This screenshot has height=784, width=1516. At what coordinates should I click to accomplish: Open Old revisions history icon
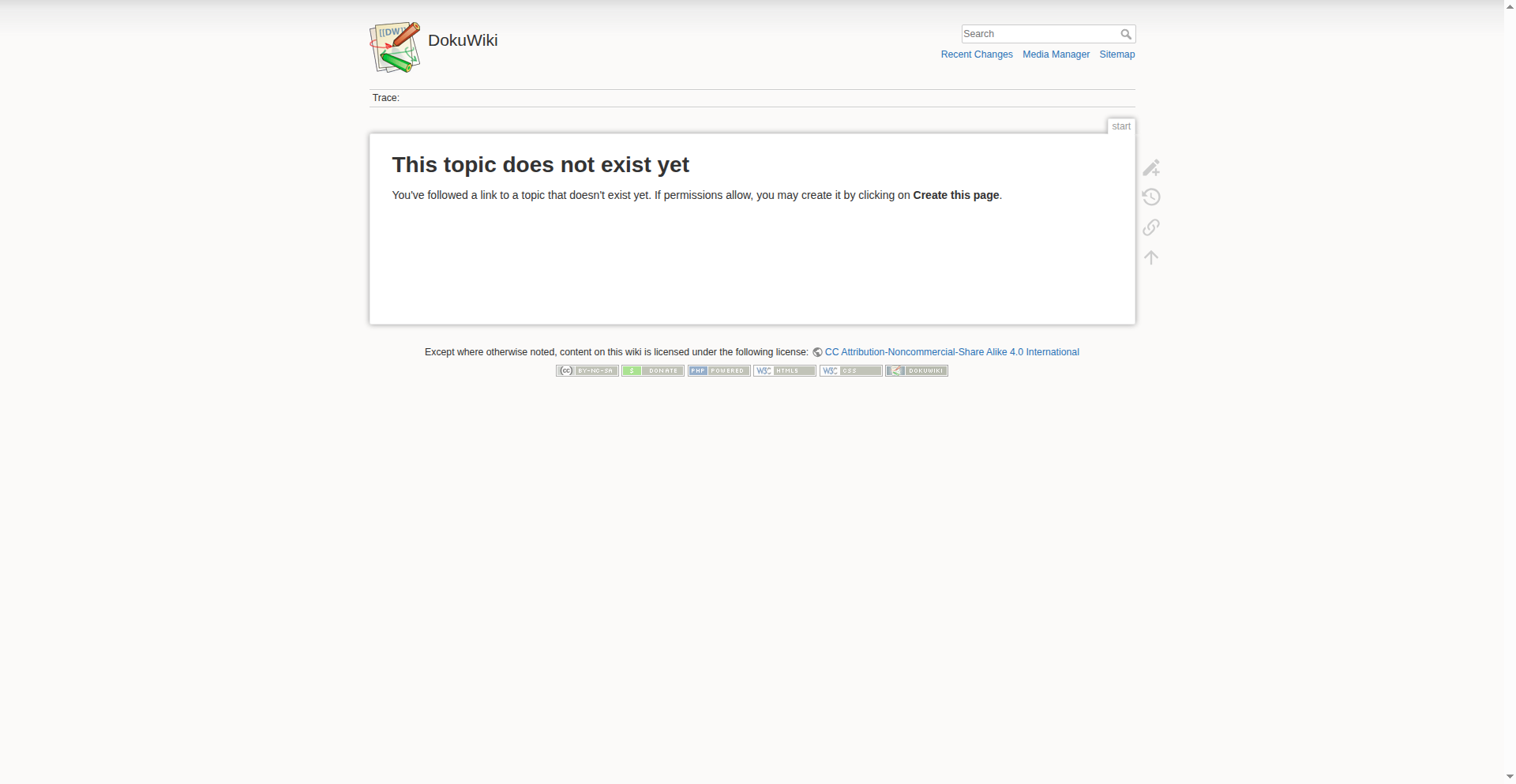(x=1151, y=197)
